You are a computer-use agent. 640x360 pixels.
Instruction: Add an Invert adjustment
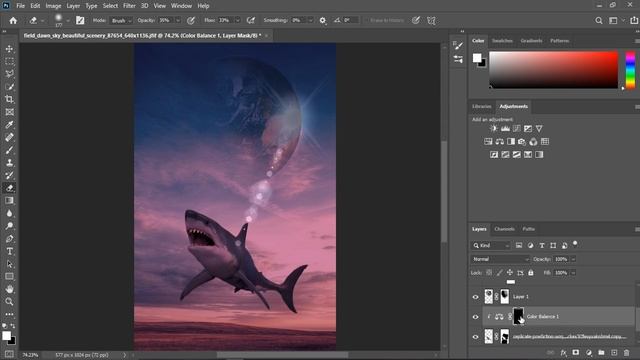[x=494, y=155]
